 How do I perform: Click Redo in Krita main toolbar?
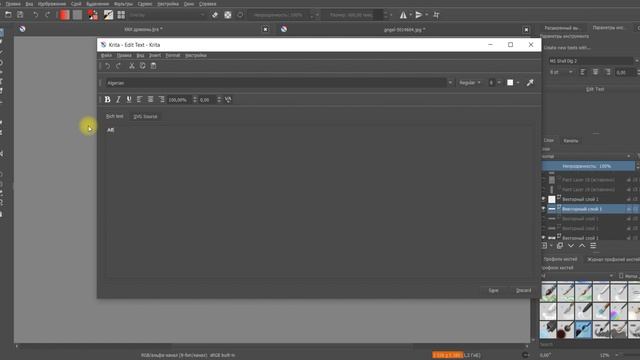(x=47, y=15)
